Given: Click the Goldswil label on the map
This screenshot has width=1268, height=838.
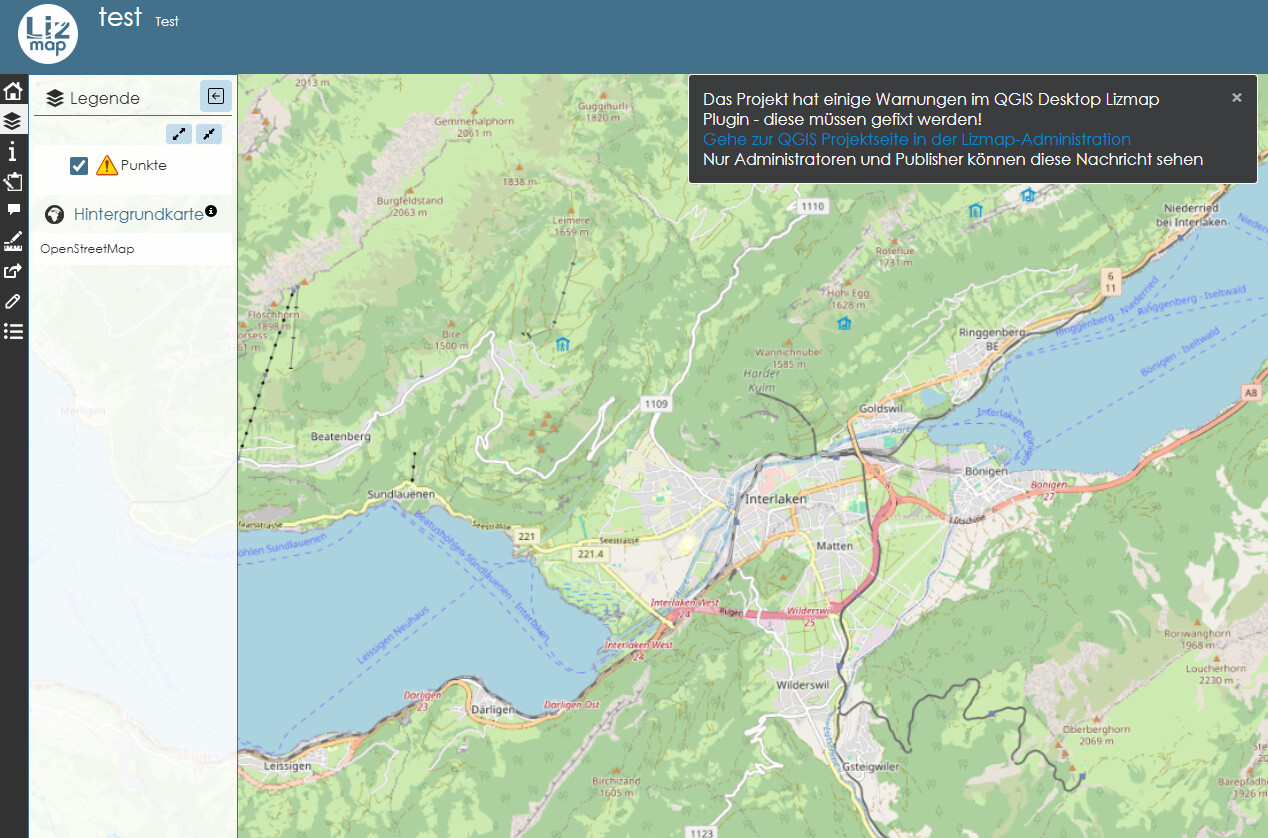Looking at the screenshot, I should 880,409.
